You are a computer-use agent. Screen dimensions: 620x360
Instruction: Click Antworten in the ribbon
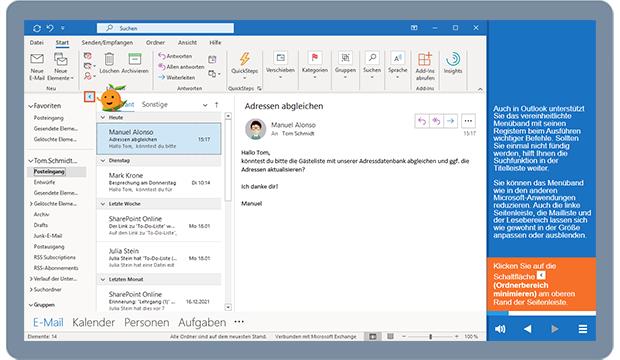pos(175,56)
